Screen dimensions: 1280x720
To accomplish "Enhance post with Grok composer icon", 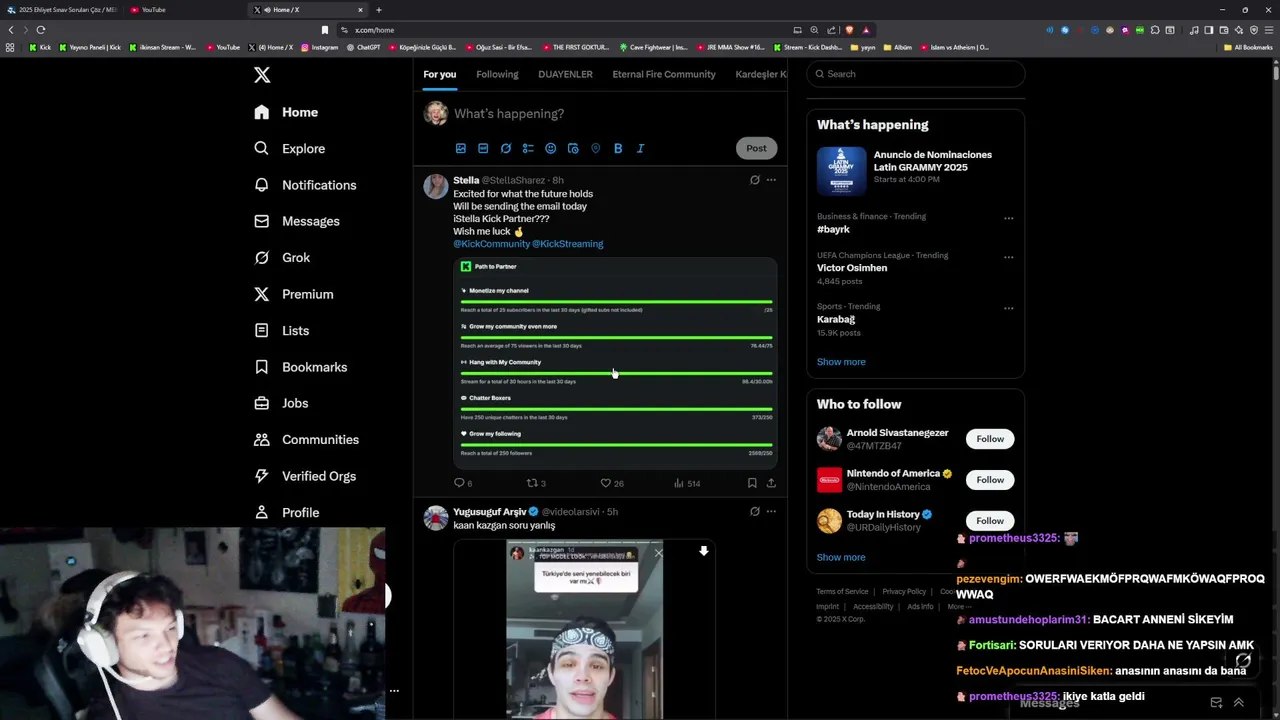I will [506, 148].
